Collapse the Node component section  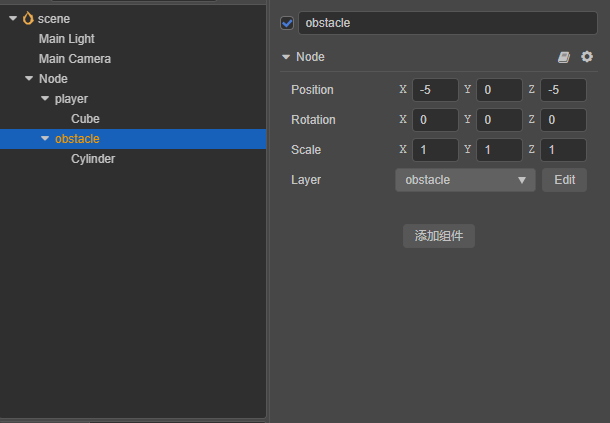(286, 58)
